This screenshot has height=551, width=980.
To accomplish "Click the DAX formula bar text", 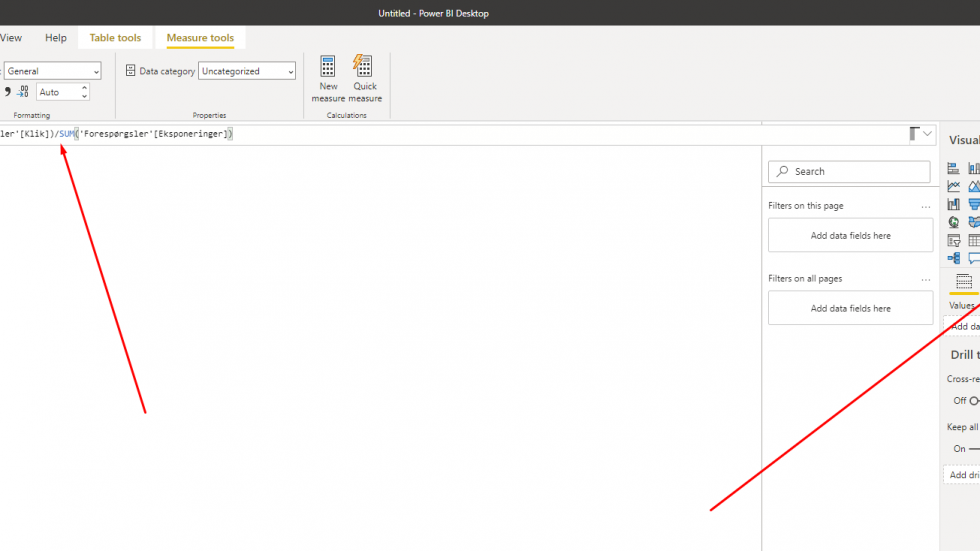I will pyautogui.click(x=116, y=134).
